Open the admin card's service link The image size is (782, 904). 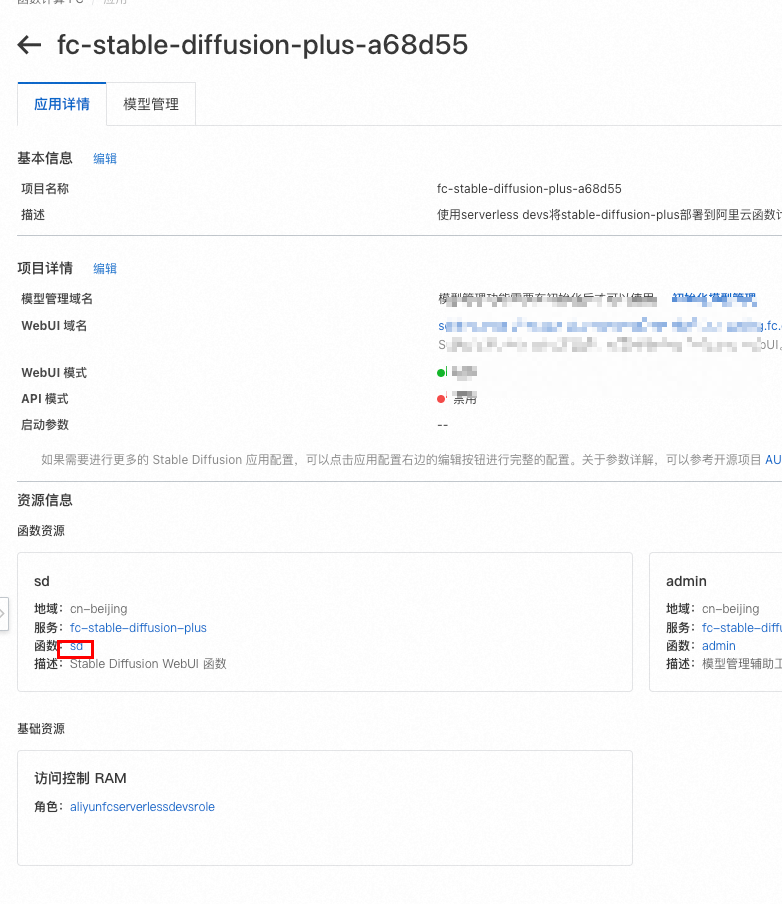pos(742,628)
